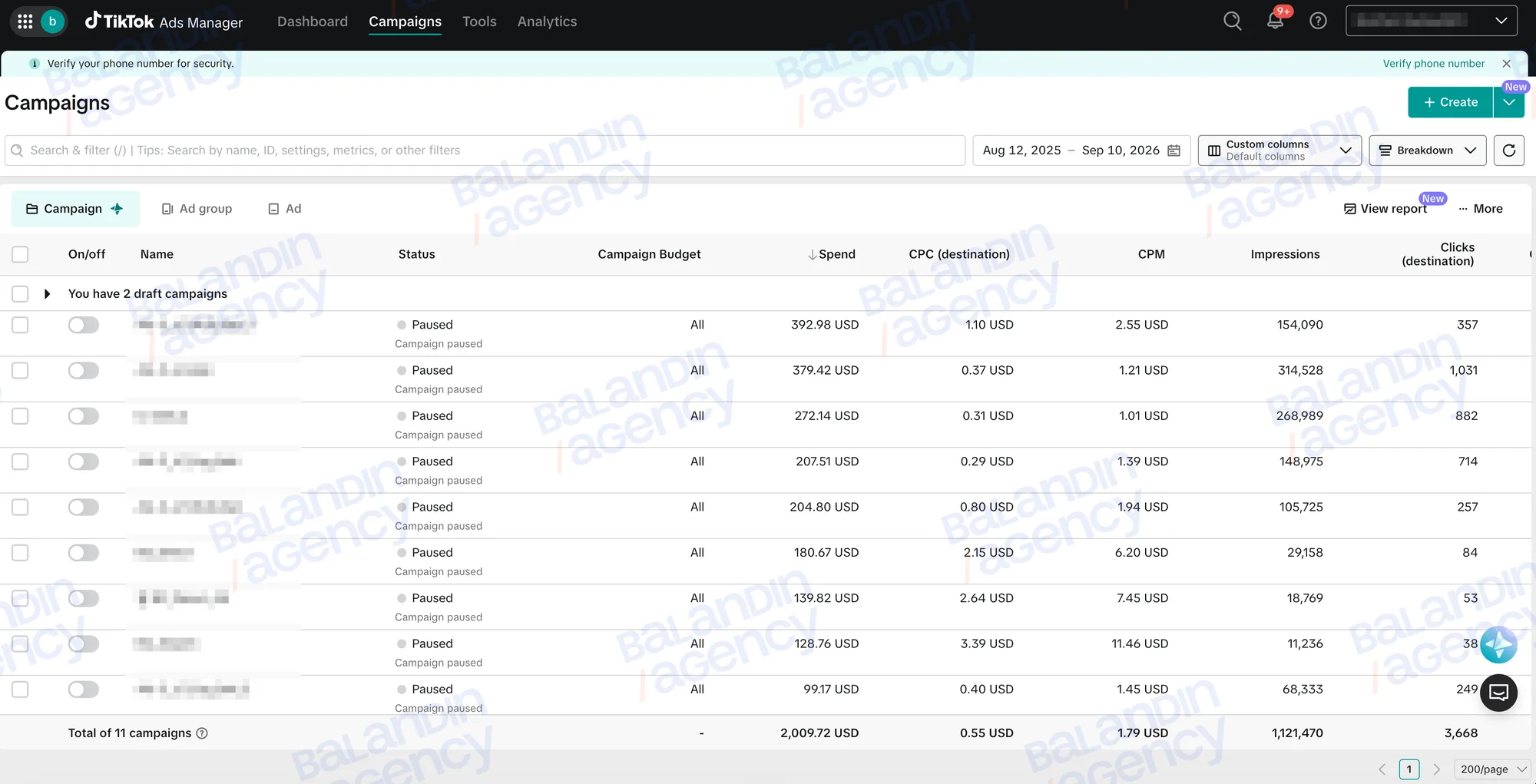Change the 200/page rows selector
The height and width of the screenshot is (784, 1536).
1493,769
